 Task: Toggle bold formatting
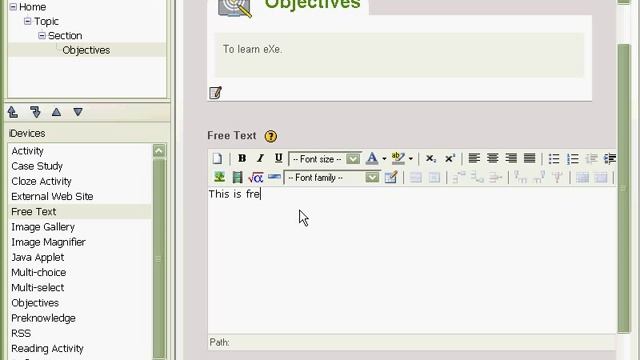click(x=242, y=158)
